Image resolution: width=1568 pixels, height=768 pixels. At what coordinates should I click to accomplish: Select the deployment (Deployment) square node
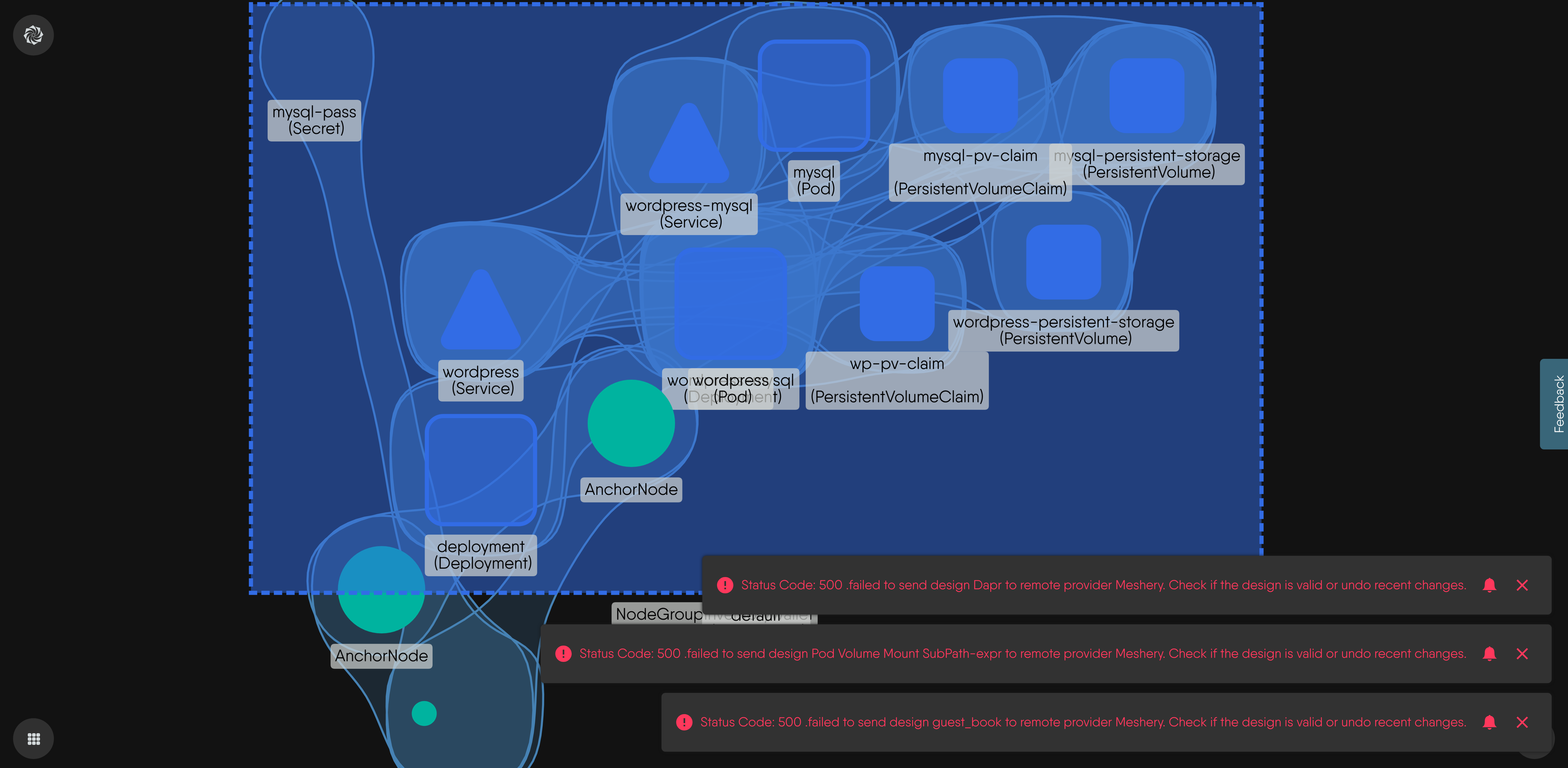click(481, 470)
